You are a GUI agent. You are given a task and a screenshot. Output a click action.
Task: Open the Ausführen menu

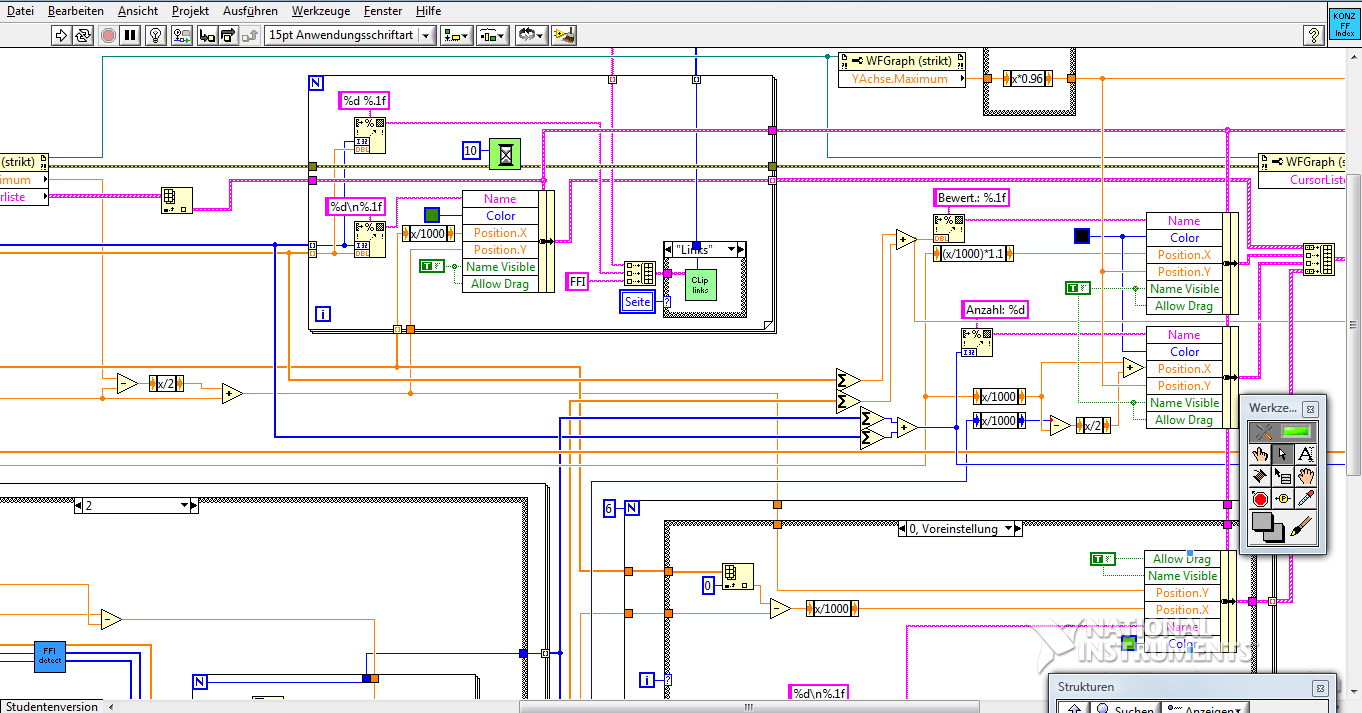point(250,11)
